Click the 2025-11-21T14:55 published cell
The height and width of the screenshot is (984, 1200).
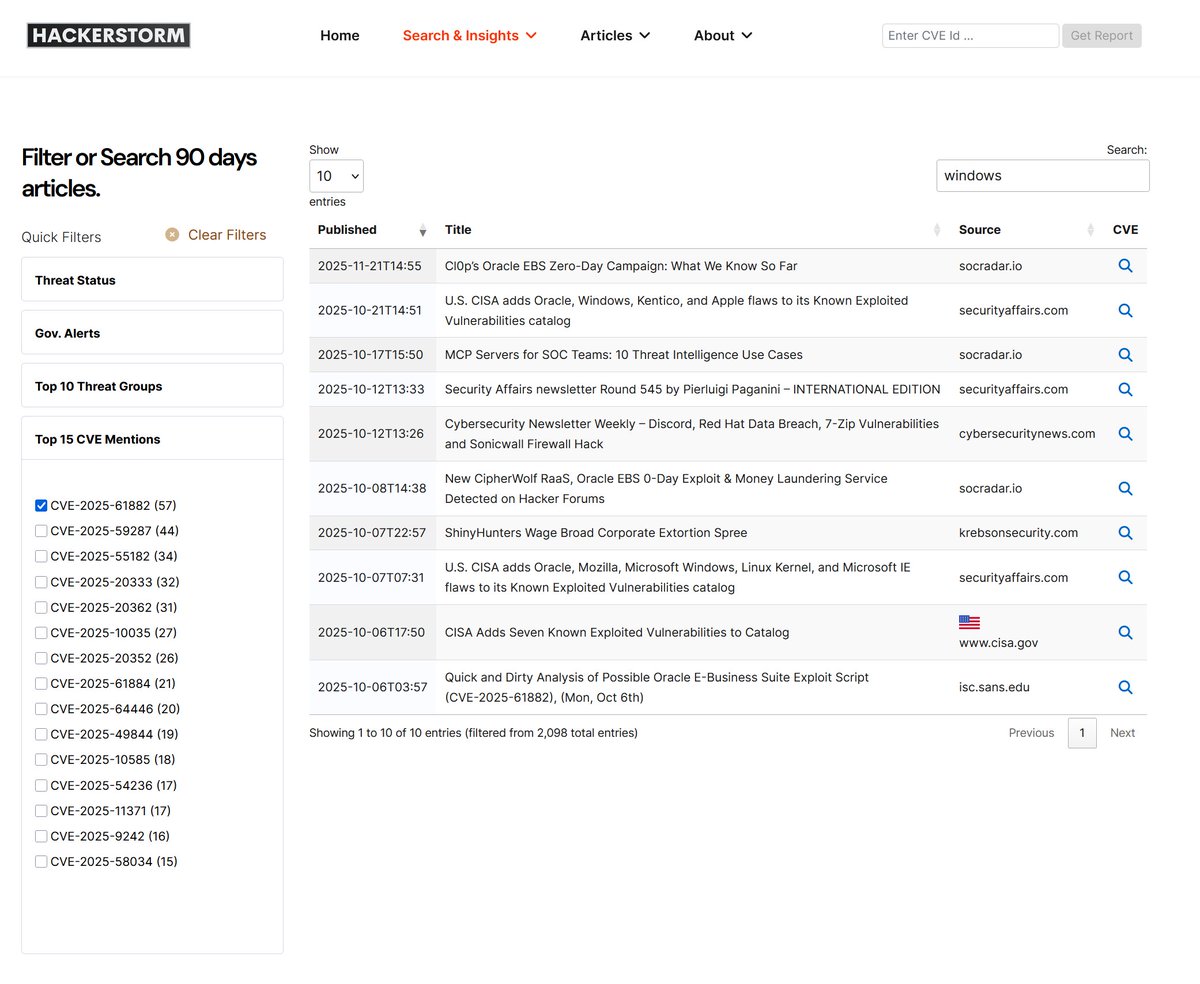pos(370,266)
